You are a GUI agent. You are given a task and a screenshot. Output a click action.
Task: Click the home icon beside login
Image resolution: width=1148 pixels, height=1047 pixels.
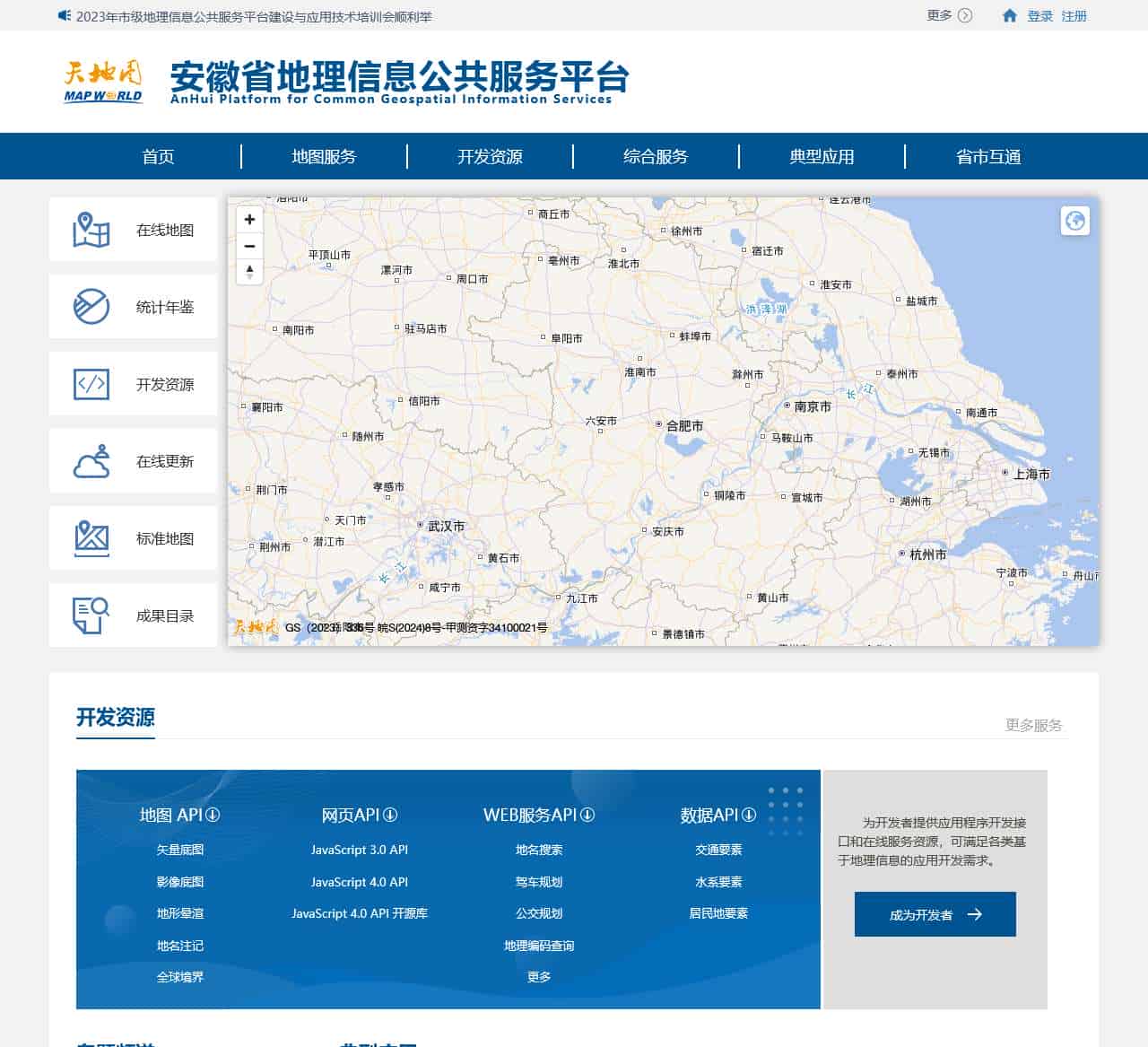pyautogui.click(x=1010, y=16)
